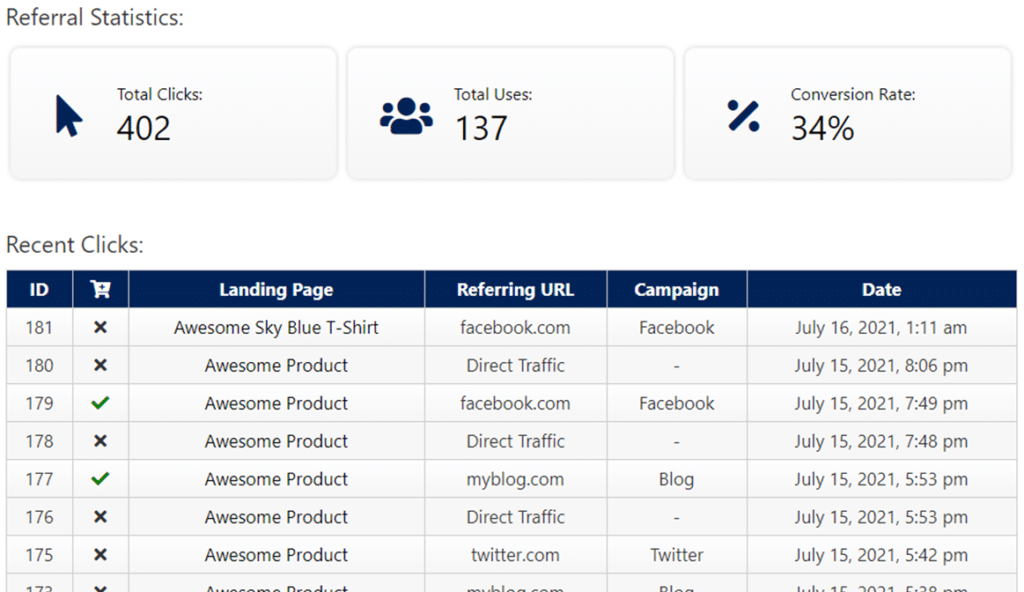Select the Awesome Sky Blue T-Shirt row
This screenshot has width=1024, height=592.
tap(276, 327)
